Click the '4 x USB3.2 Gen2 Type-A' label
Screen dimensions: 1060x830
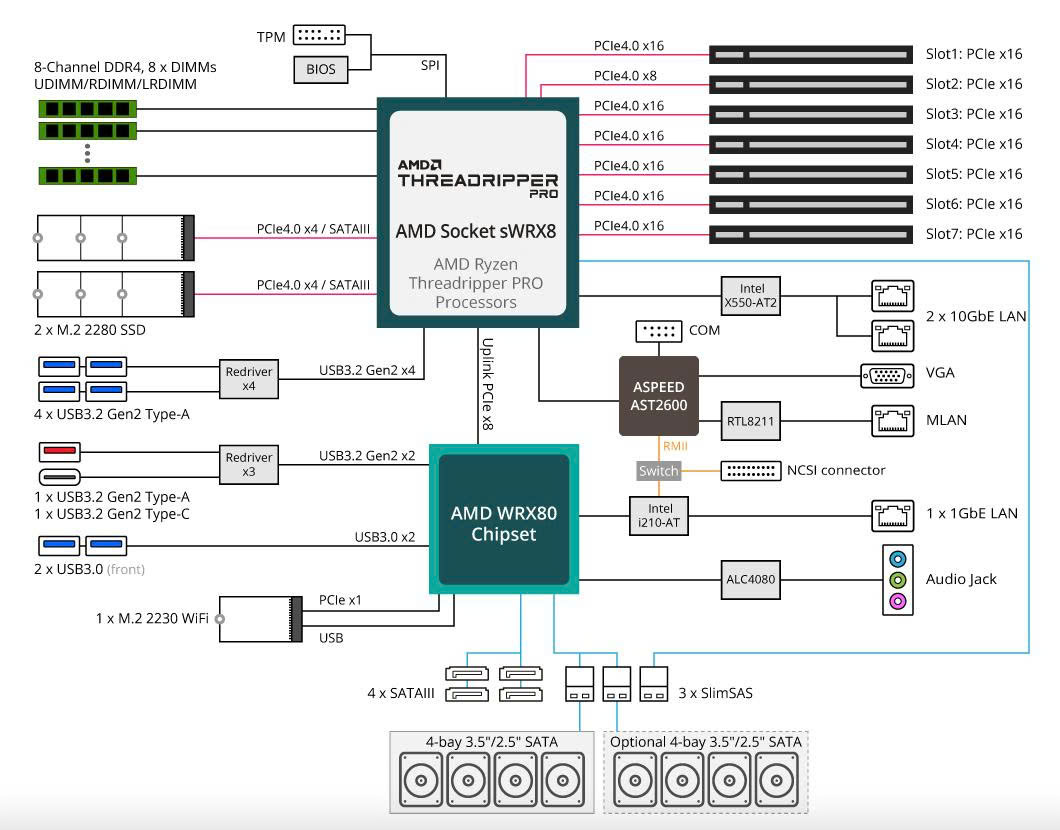point(112,414)
